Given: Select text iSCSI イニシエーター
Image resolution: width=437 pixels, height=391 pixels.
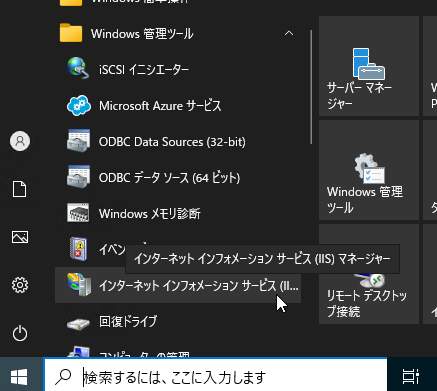Looking at the screenshot, I should (144, 70).
